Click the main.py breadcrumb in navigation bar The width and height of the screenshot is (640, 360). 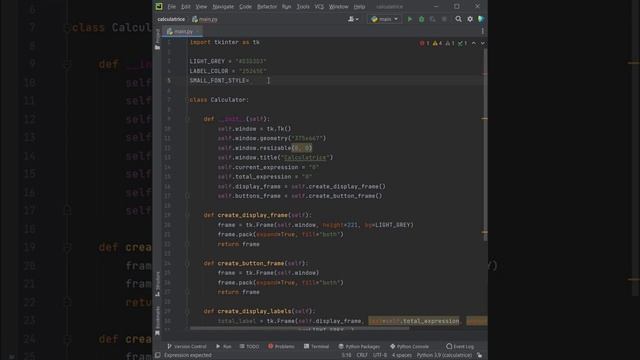205,19
